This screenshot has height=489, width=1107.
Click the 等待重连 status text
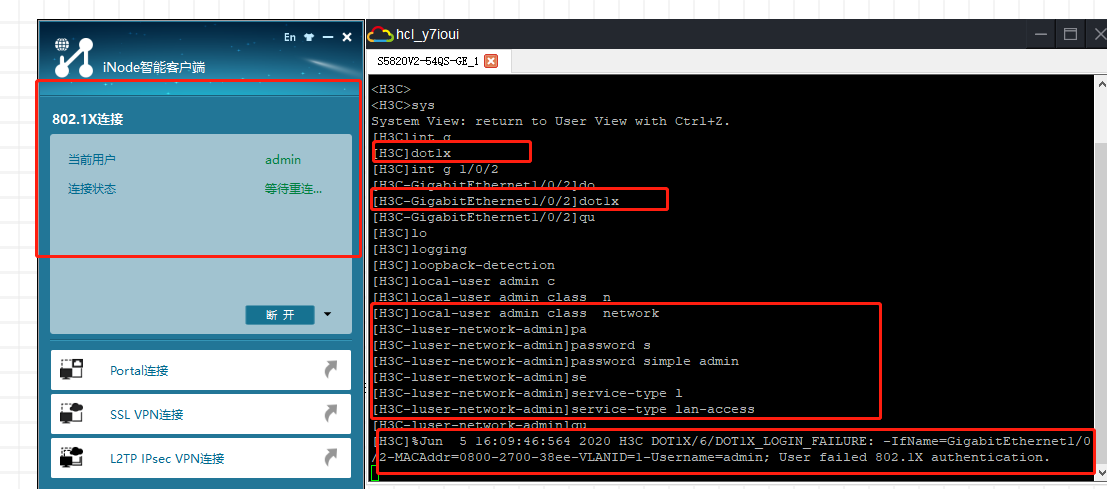(293, 189)
